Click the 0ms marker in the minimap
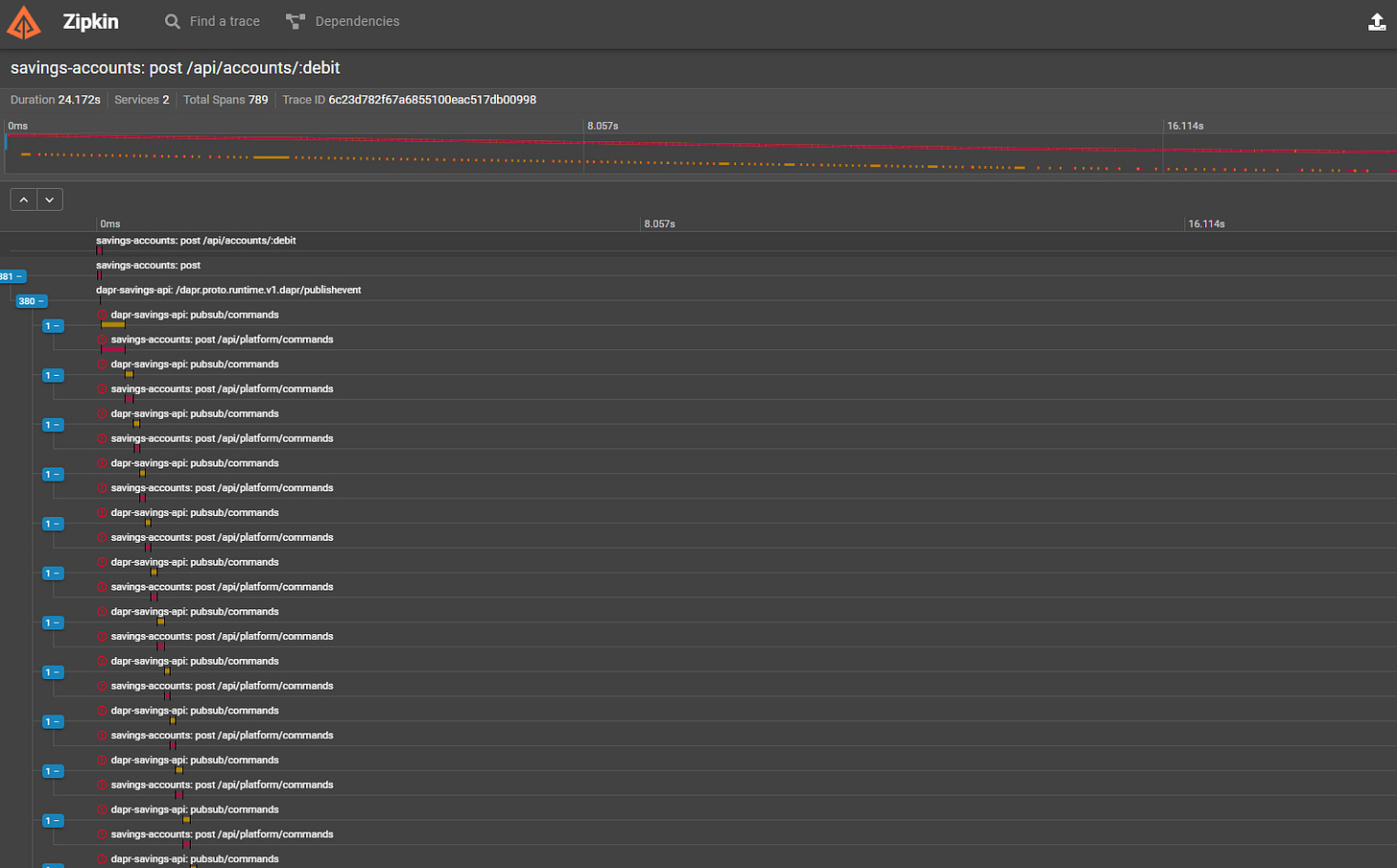Image resolution: width=1397 pixels, height=868 pixels. (18, 126)
